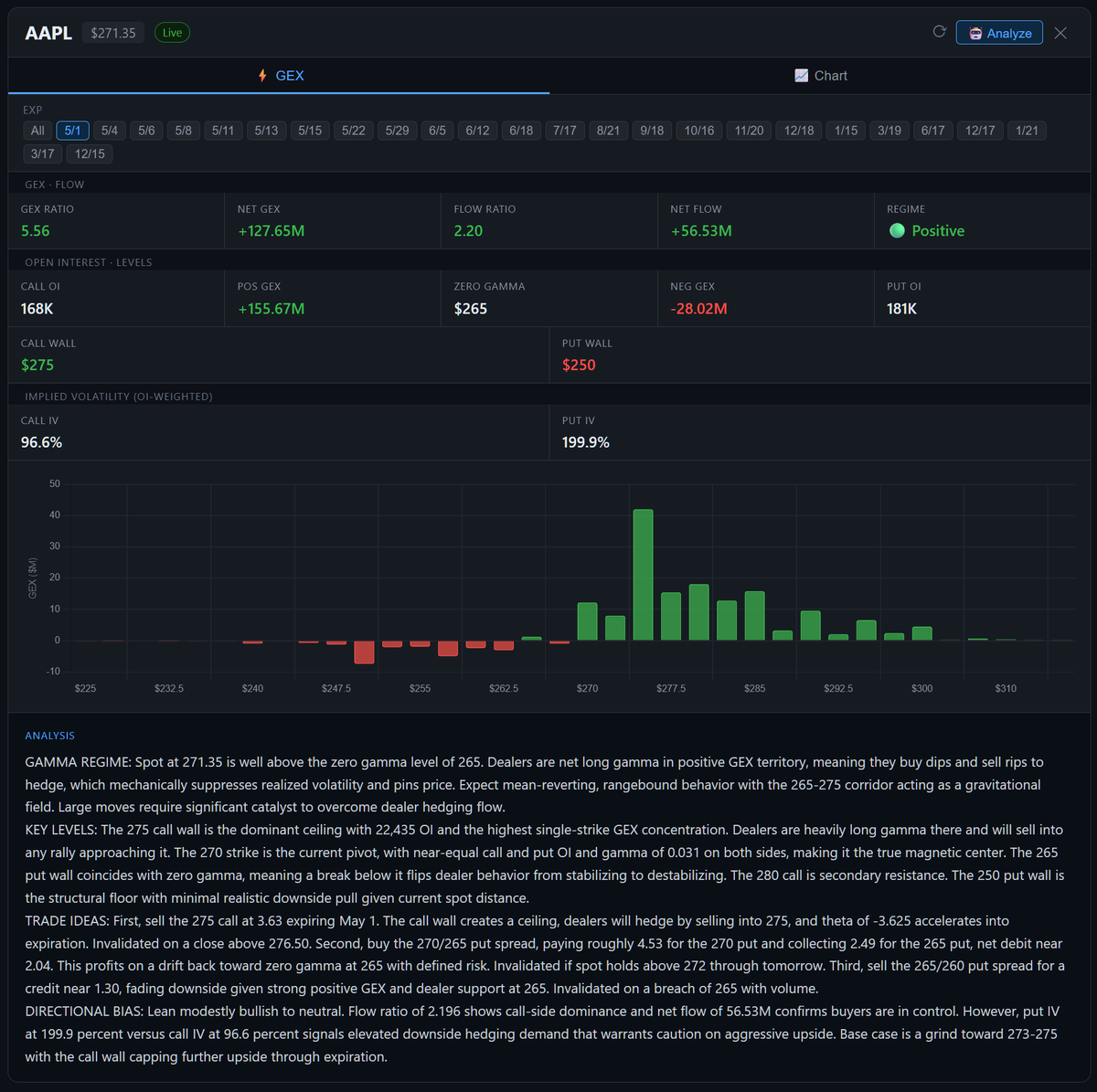Click the Call OI value 168K
Image resolution: width=1097 pixels, height=1092 pixels.
click(x=37, y=309)
